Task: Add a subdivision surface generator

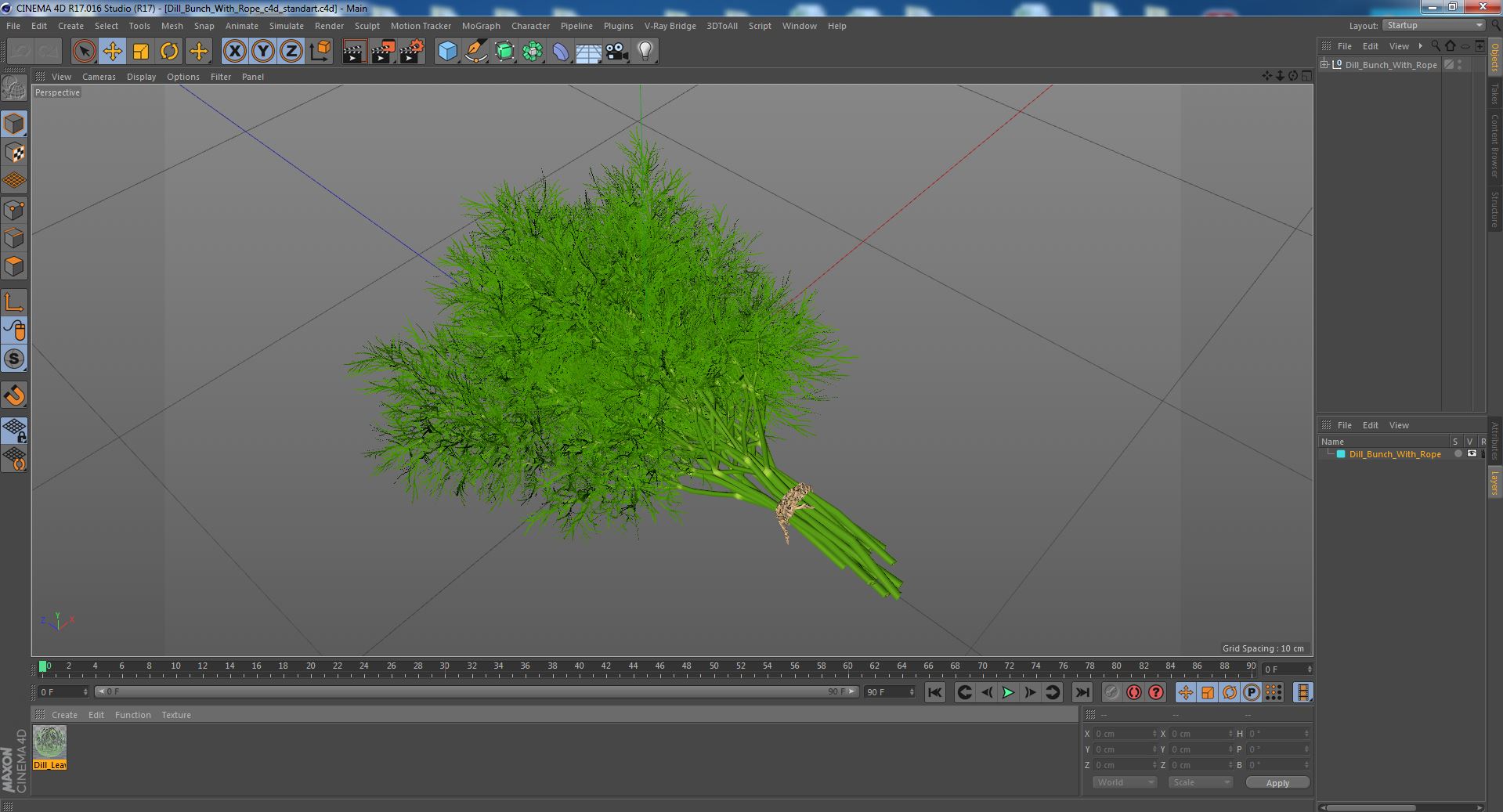Action: point(504,52)
